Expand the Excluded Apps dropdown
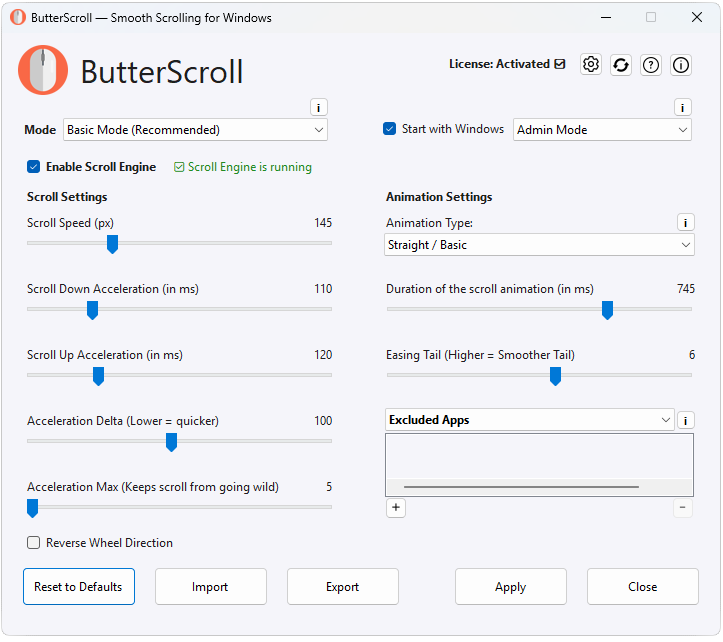The width and height of the screenshot is (723, 642). click(530, 421)
